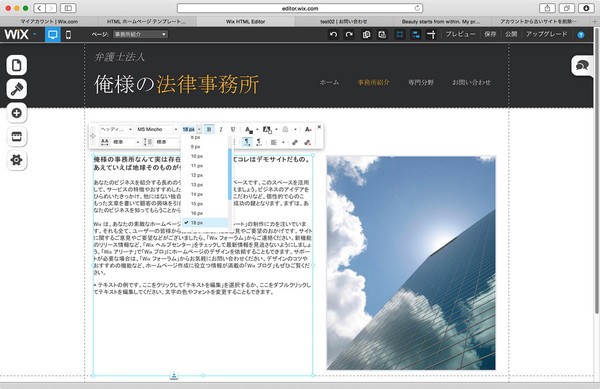Click right-to-left text direction icon

click(259, 142)
